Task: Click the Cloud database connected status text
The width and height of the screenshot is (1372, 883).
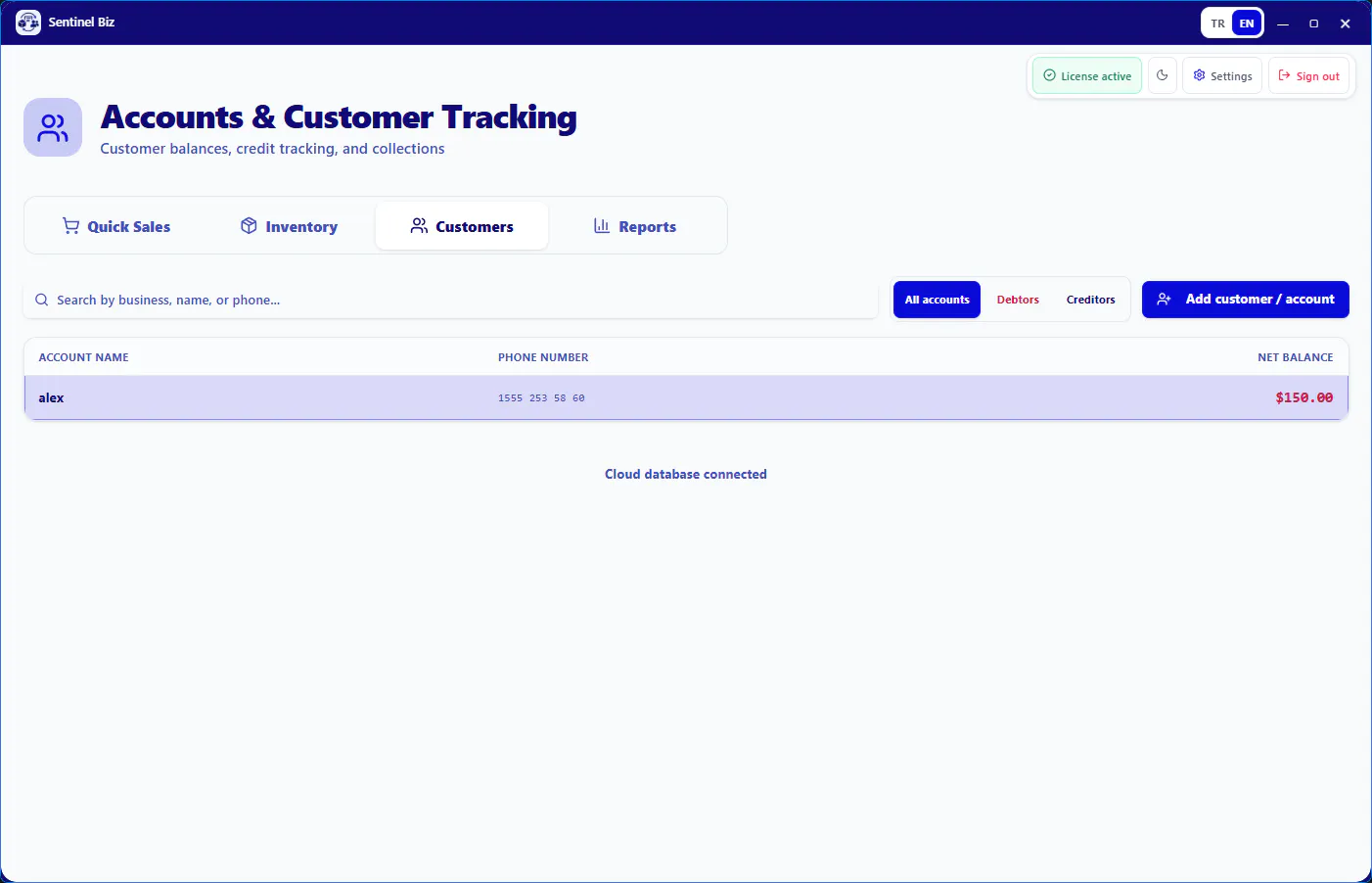Action: (x=686, y=474)
